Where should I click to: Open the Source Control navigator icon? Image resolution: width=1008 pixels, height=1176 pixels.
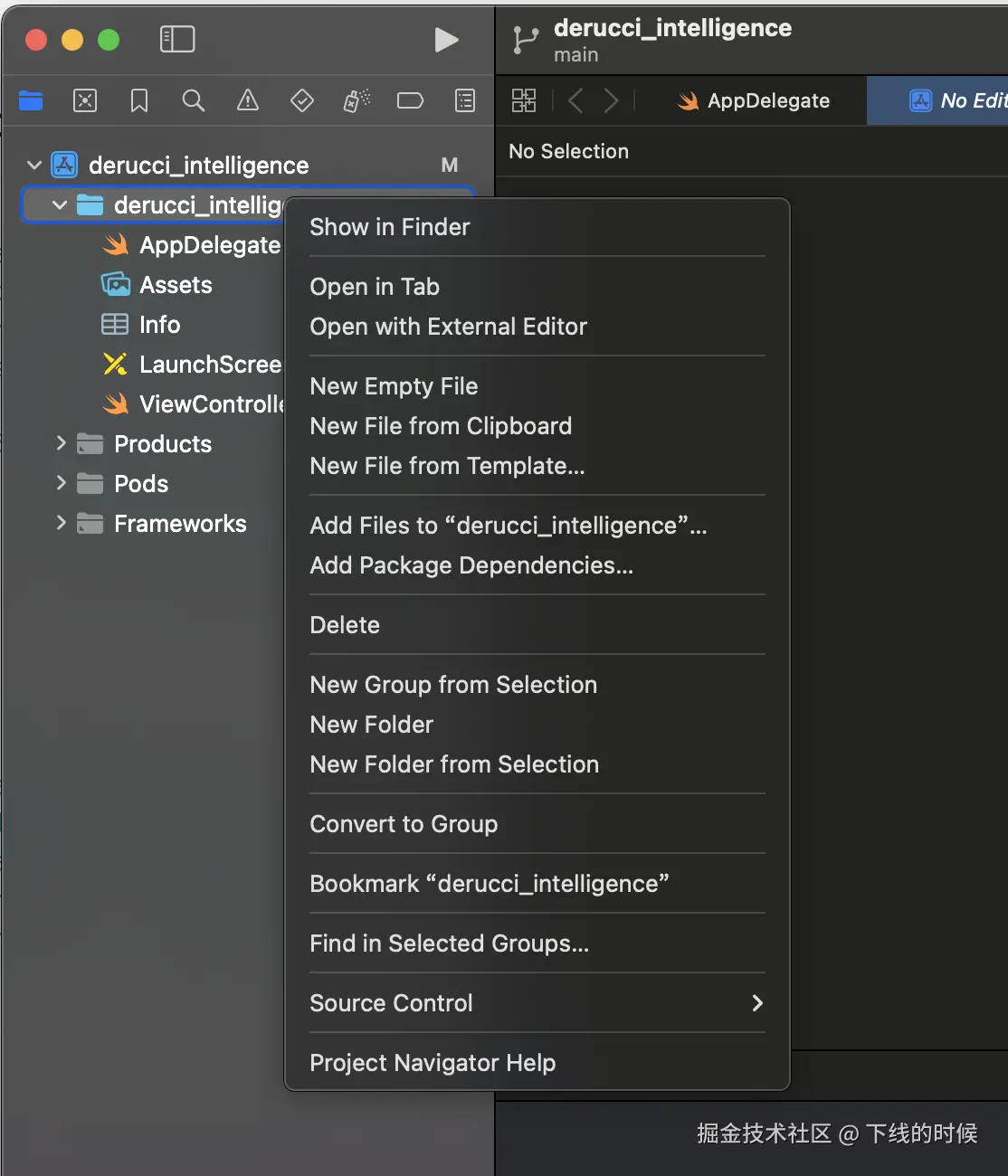click(x=85, y=100)
